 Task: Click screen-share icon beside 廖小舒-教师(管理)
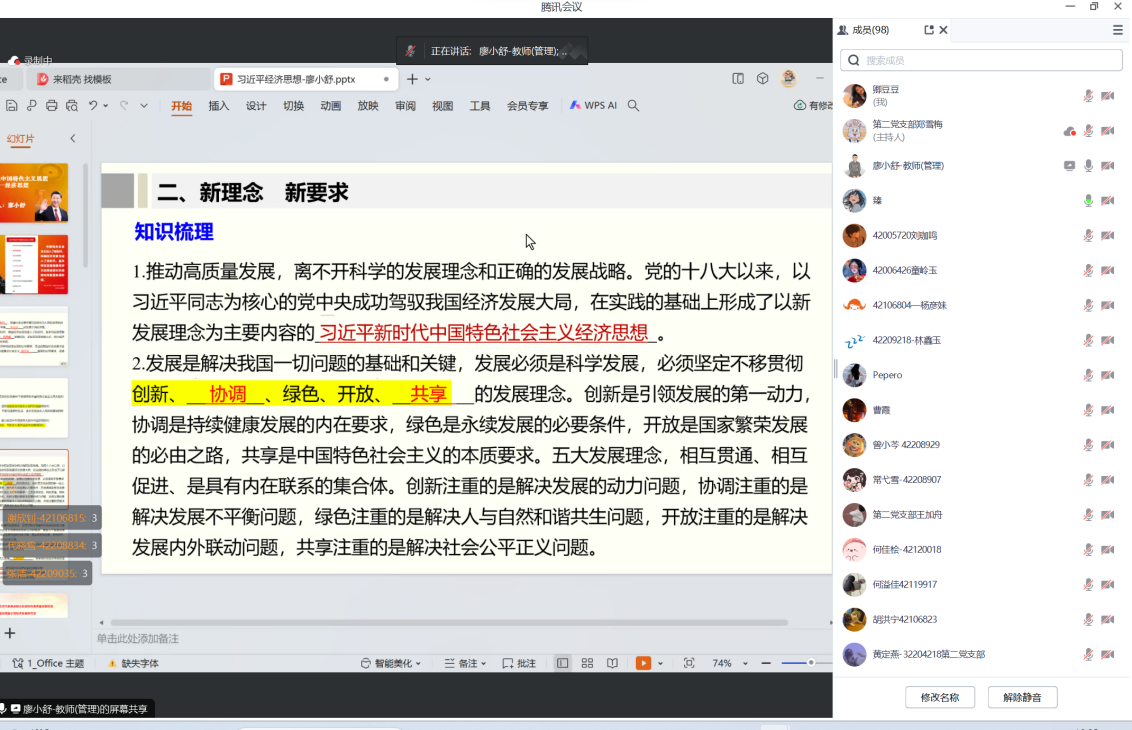click(x=1069, y=165)
